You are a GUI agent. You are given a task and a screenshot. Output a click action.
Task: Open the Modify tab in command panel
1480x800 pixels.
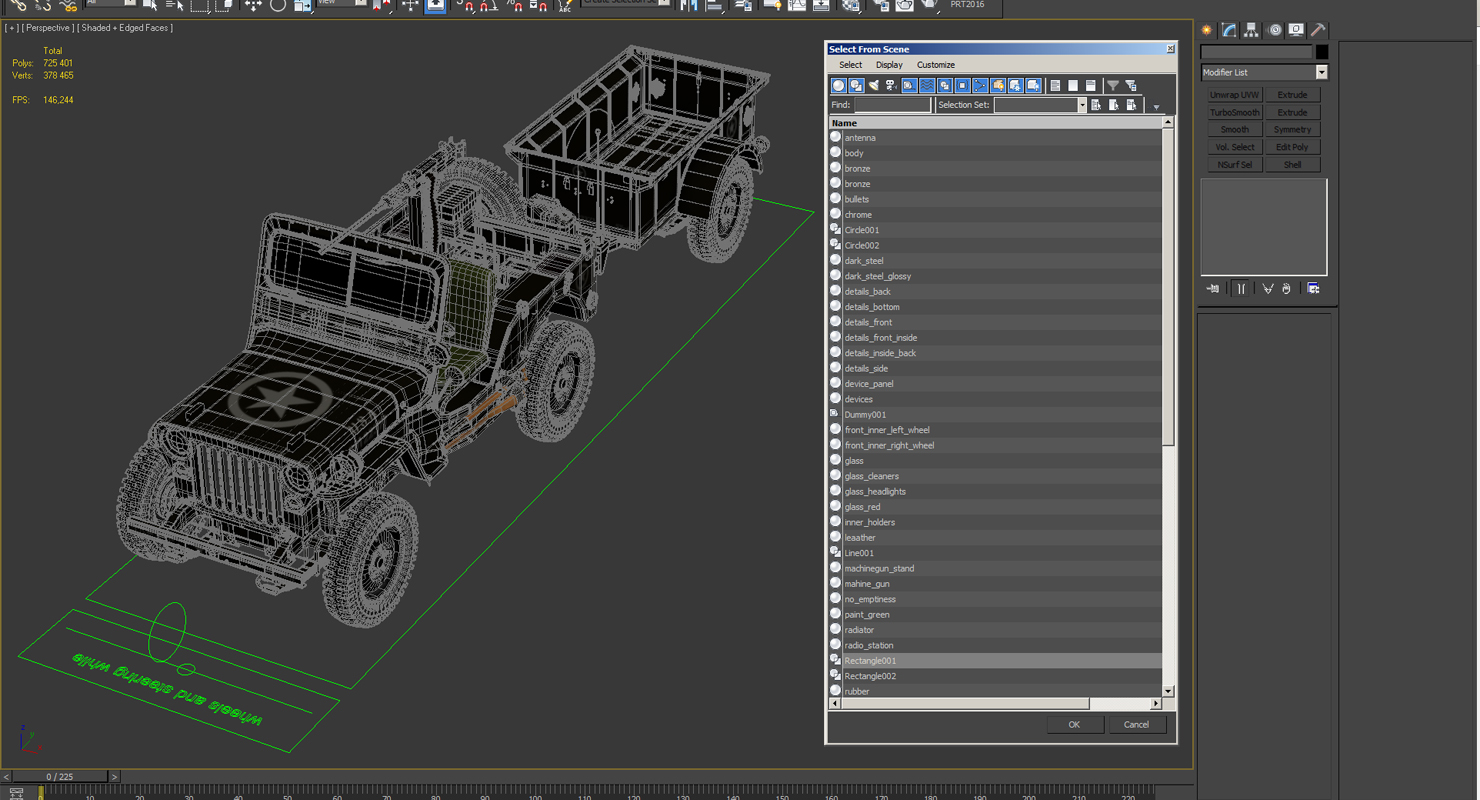[1229, 30]
